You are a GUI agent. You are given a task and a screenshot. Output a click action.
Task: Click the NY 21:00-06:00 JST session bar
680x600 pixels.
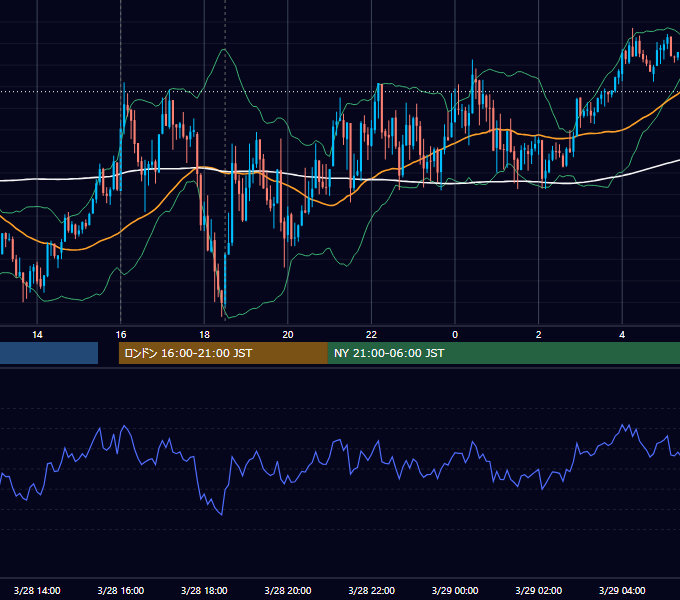click(x=503, y=353)
